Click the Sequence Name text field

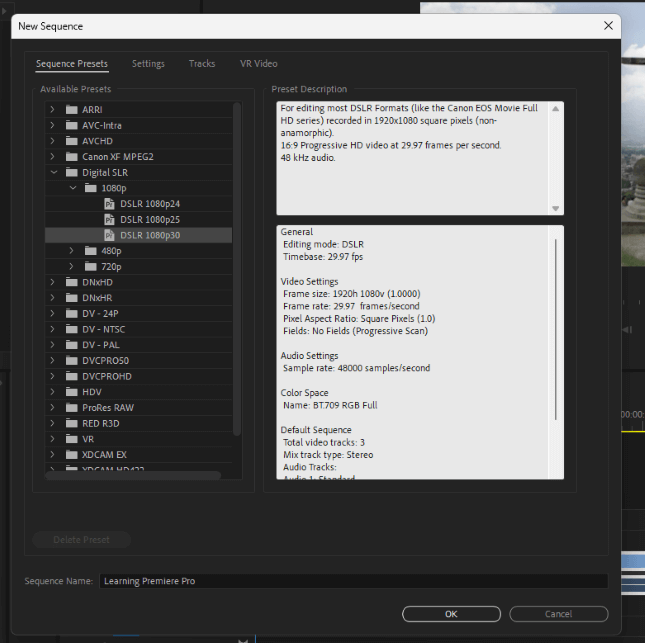point(352,581)
